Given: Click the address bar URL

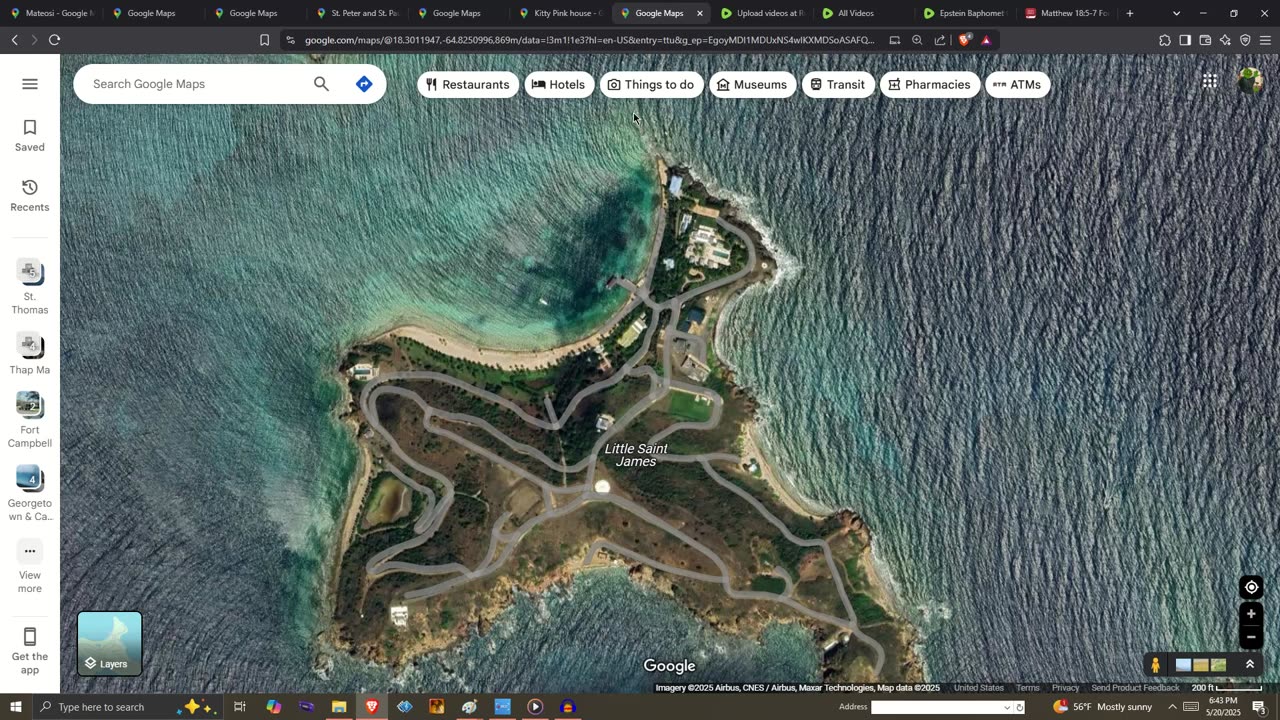Looking at the screenshot, I should coord(589,40).
